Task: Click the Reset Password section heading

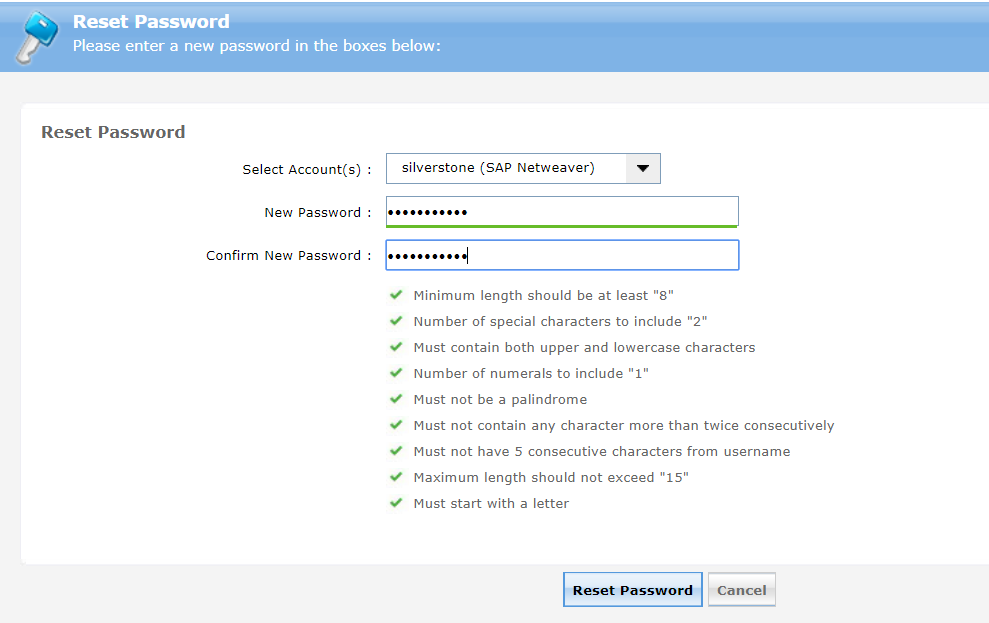Action: tap(113, 132)
